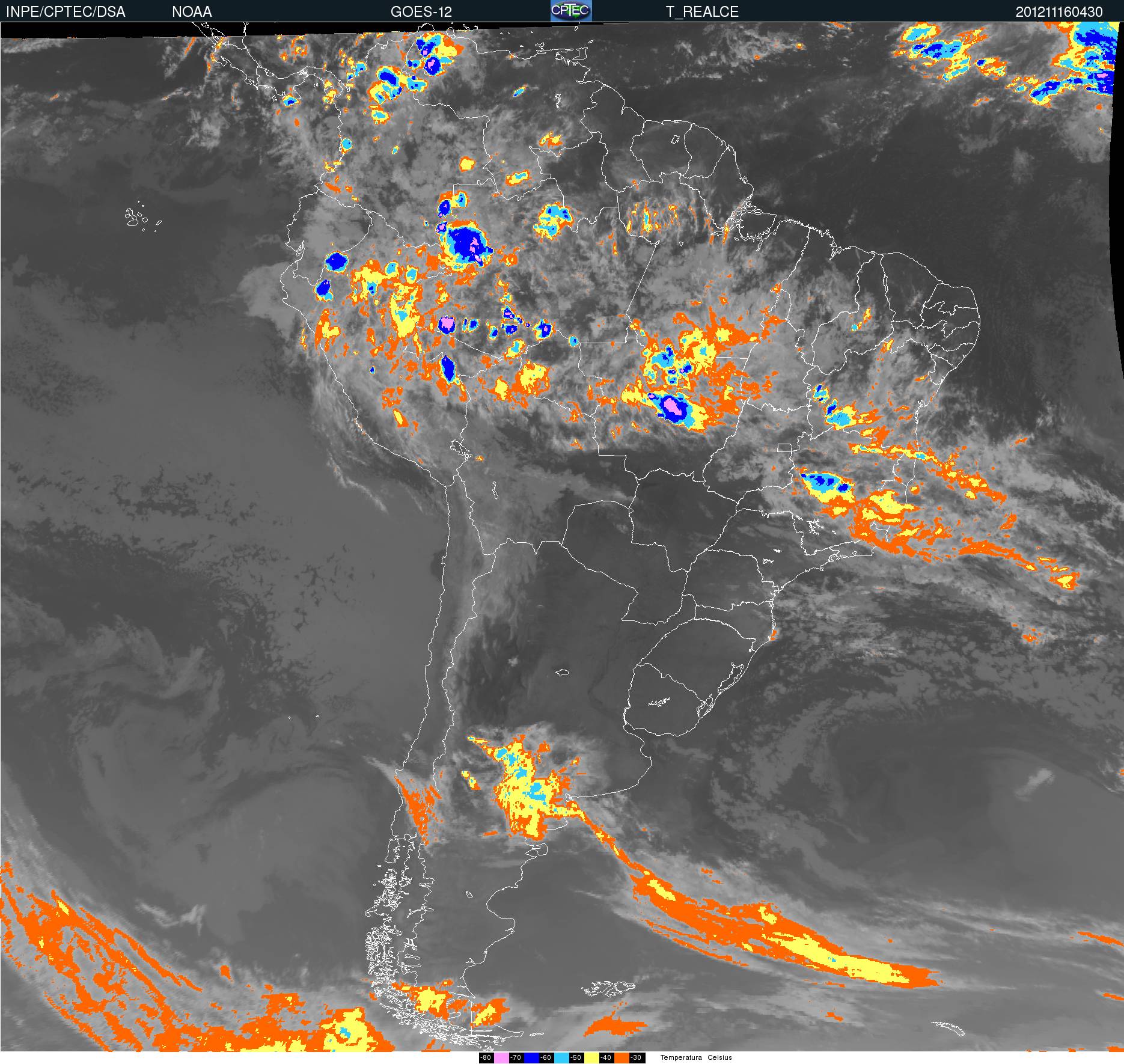The image size is (1124, 1064).
Task: Click the -30 legend value
Action: (x=637, y=1058)
